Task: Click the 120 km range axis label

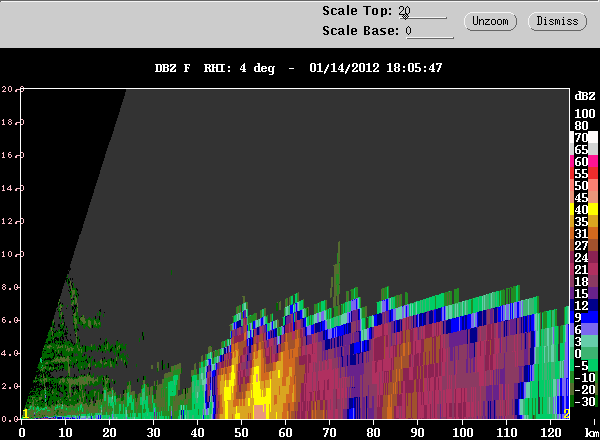Action: (x=550, y=433)
